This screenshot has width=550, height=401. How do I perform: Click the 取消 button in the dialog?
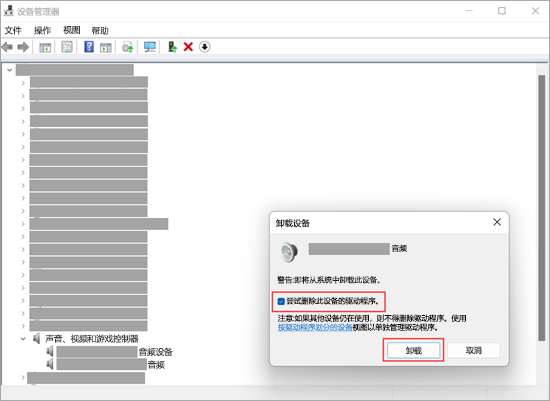(x=474, y=350)
